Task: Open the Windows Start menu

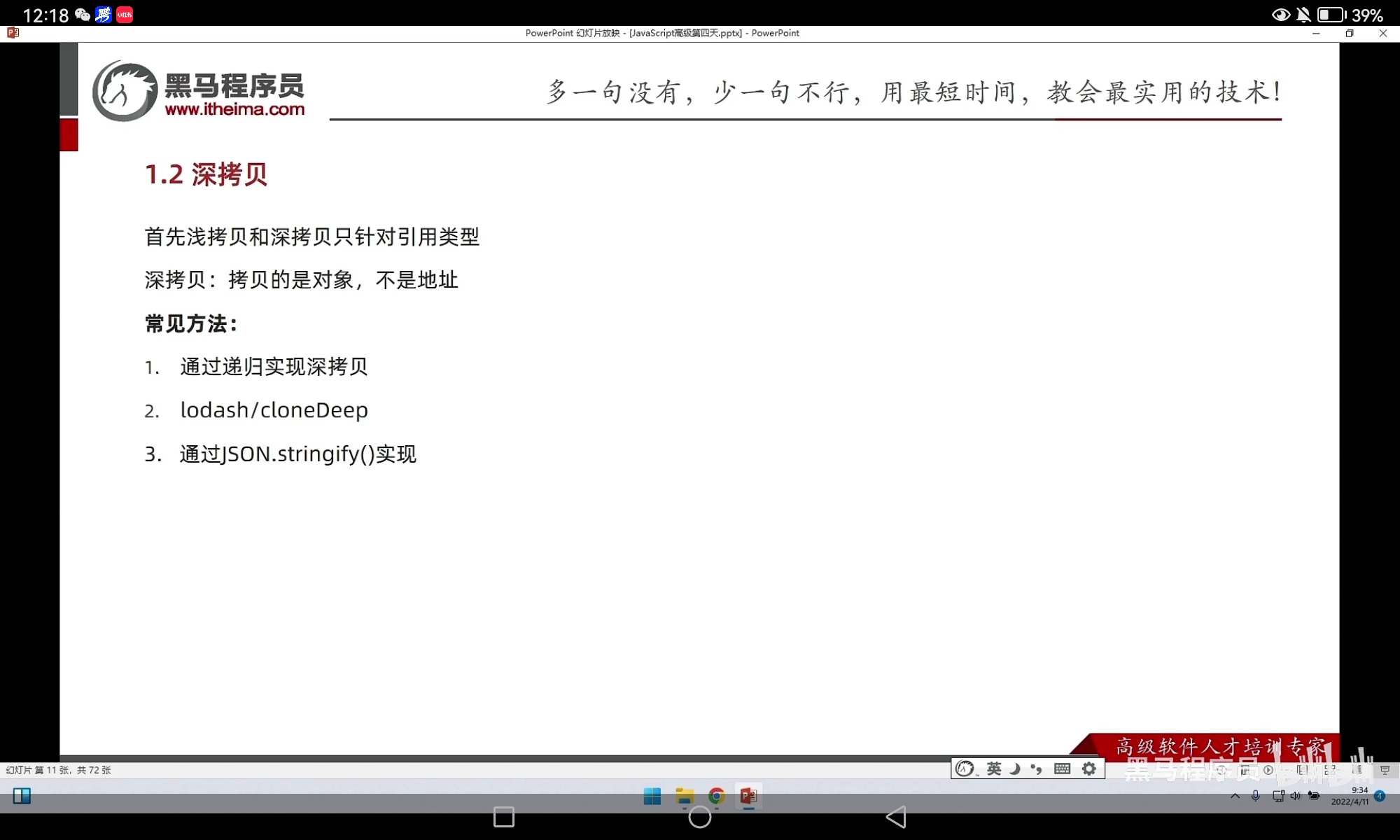Action: pos(652,797)
